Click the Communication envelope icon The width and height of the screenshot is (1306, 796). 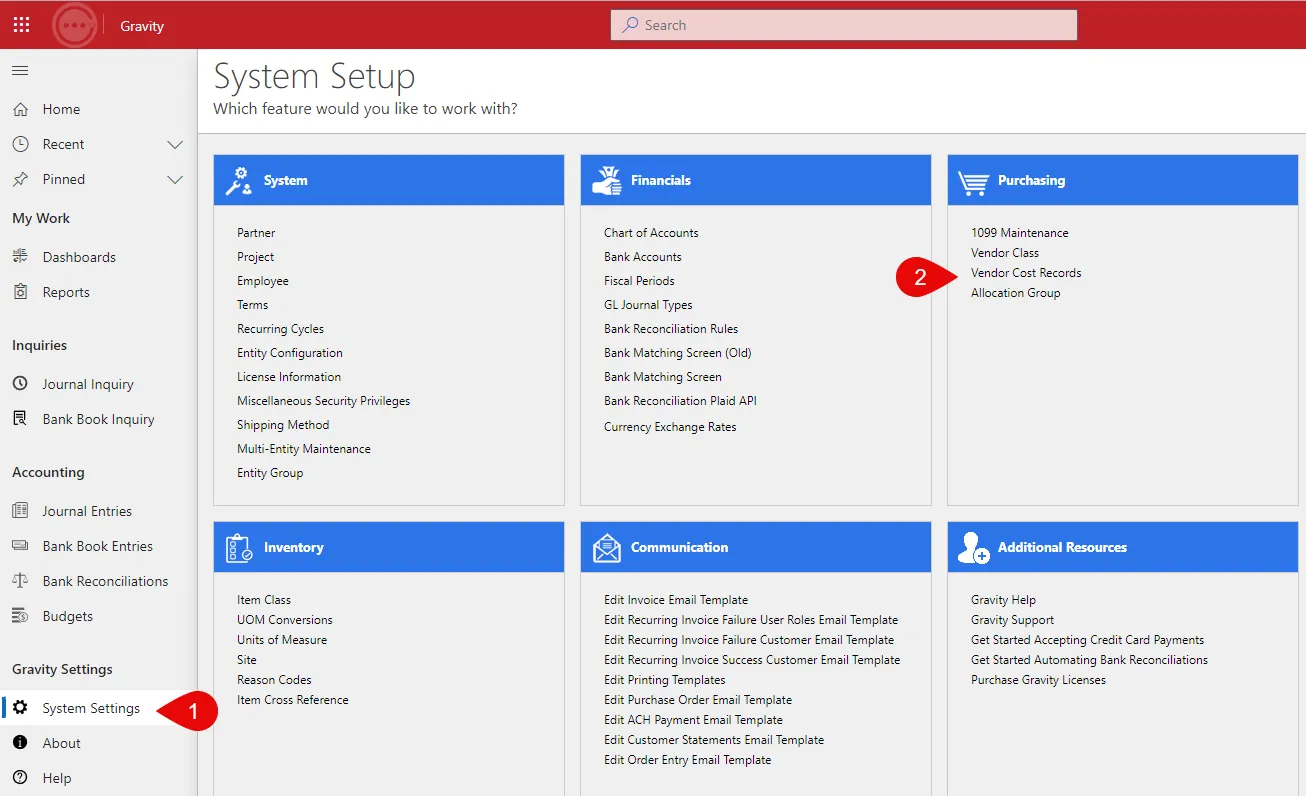pos(607,548)
